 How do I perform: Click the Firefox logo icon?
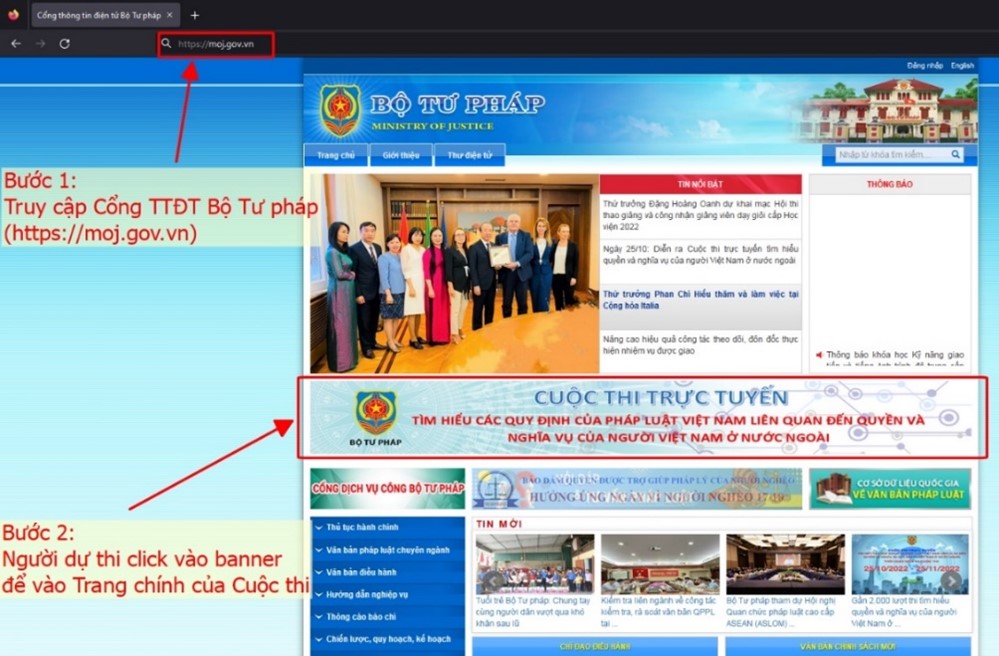point(13,15)
